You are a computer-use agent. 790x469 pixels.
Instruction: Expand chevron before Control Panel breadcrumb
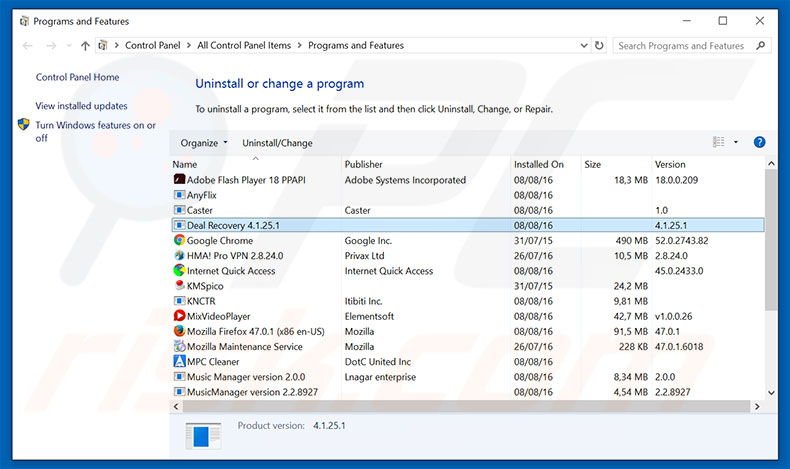(116, 45)
